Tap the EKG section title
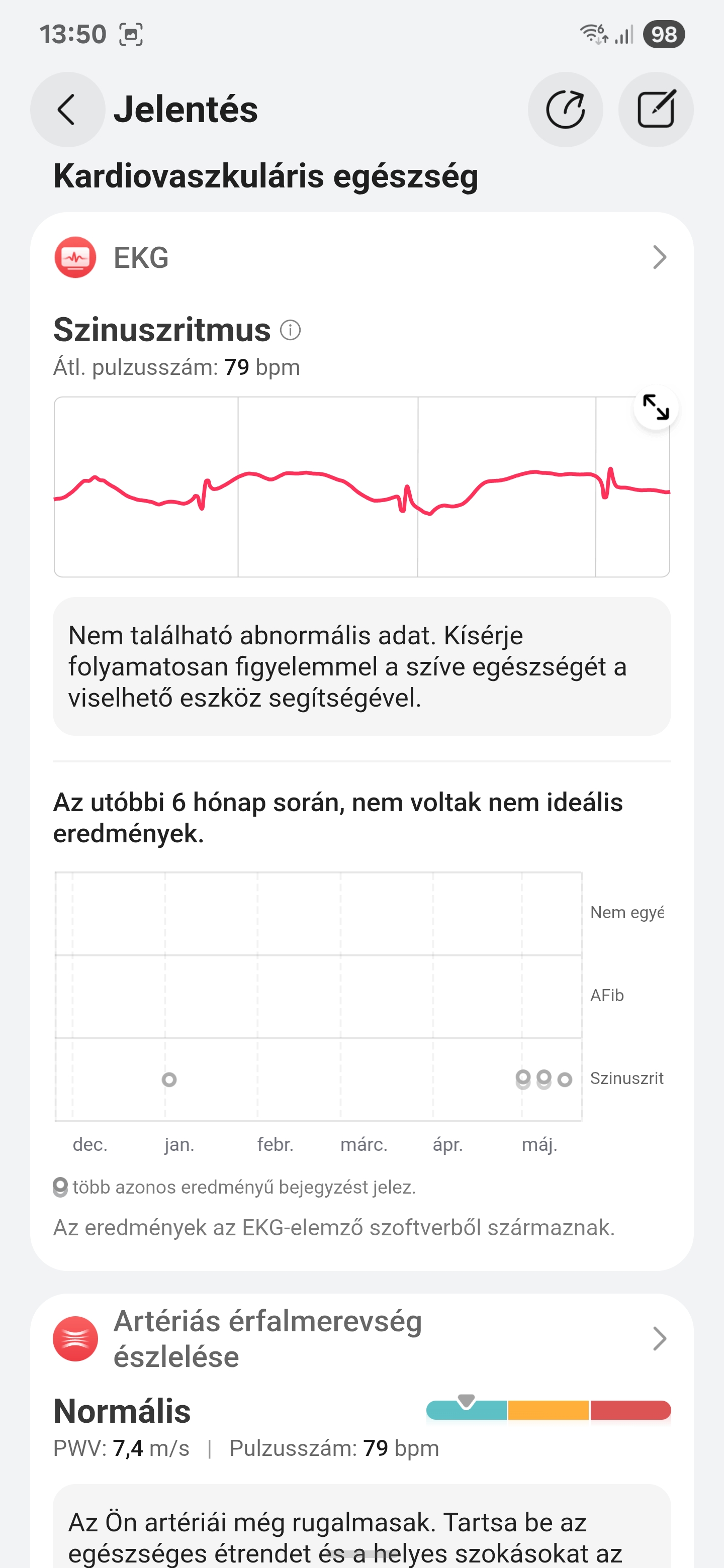 click(x=141, y=257)
